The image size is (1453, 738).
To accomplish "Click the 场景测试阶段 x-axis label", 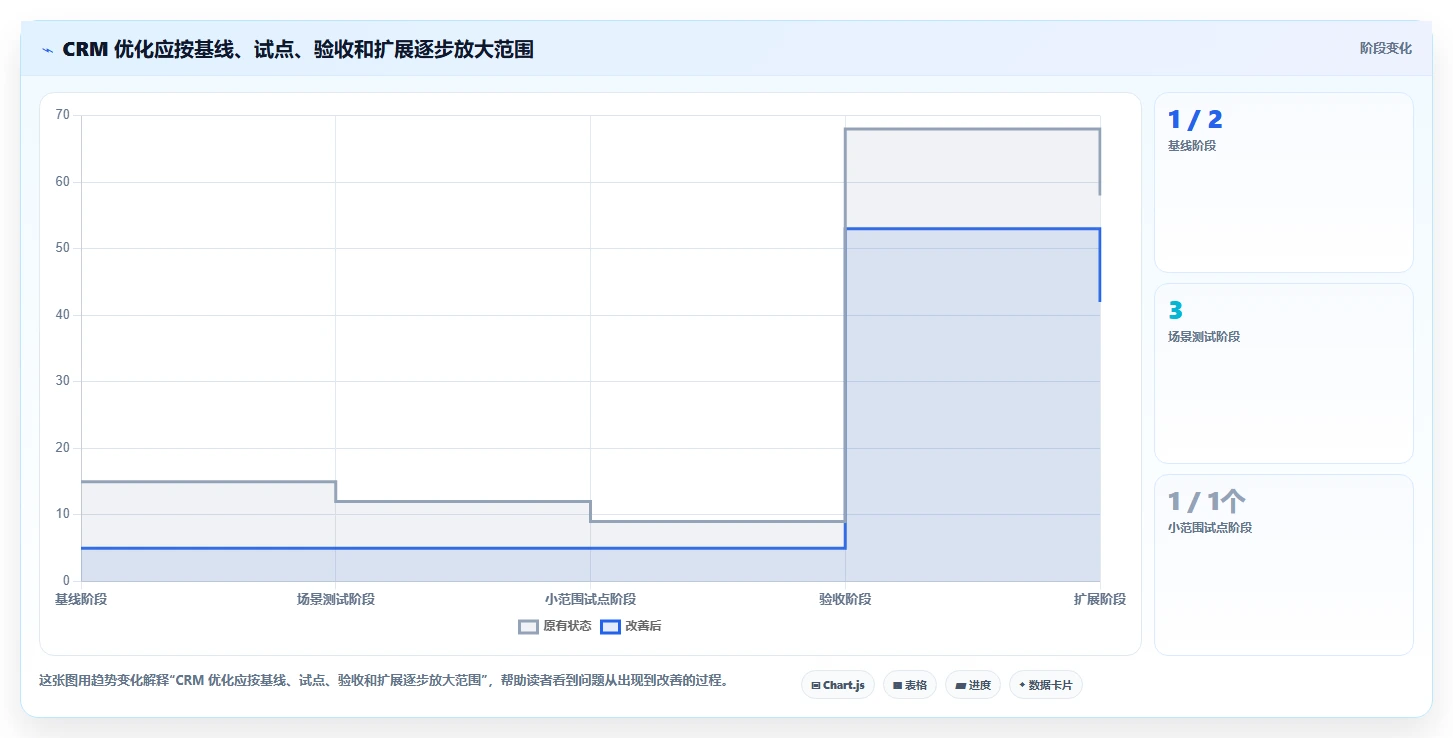I will point(336,599).
